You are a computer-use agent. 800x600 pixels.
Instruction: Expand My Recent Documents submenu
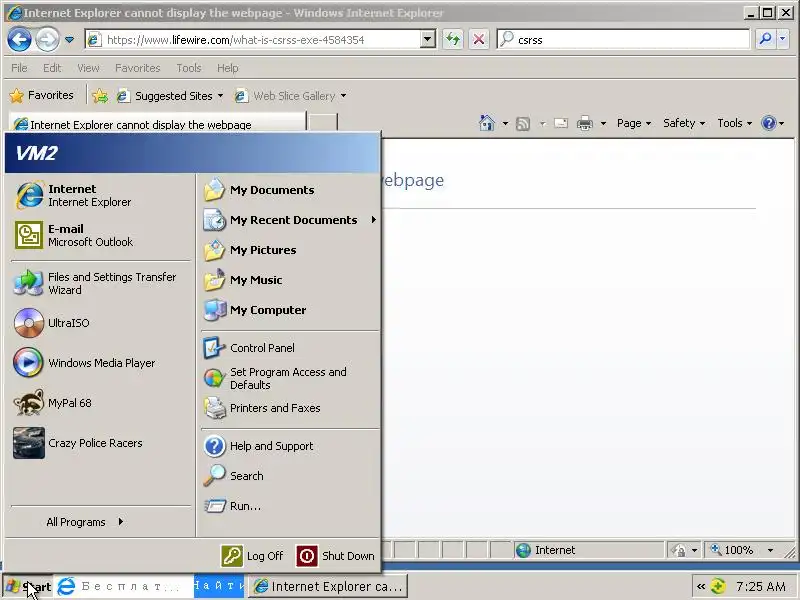tap(290, 220)
